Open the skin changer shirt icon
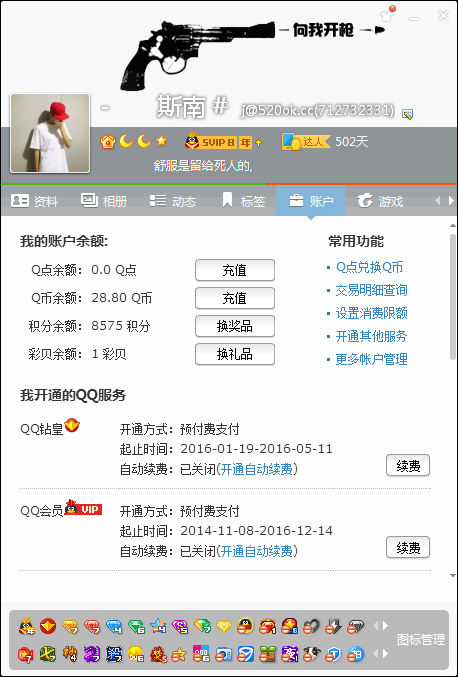The width and height of the screenshot is (458, 677). (x=386, y=16)
